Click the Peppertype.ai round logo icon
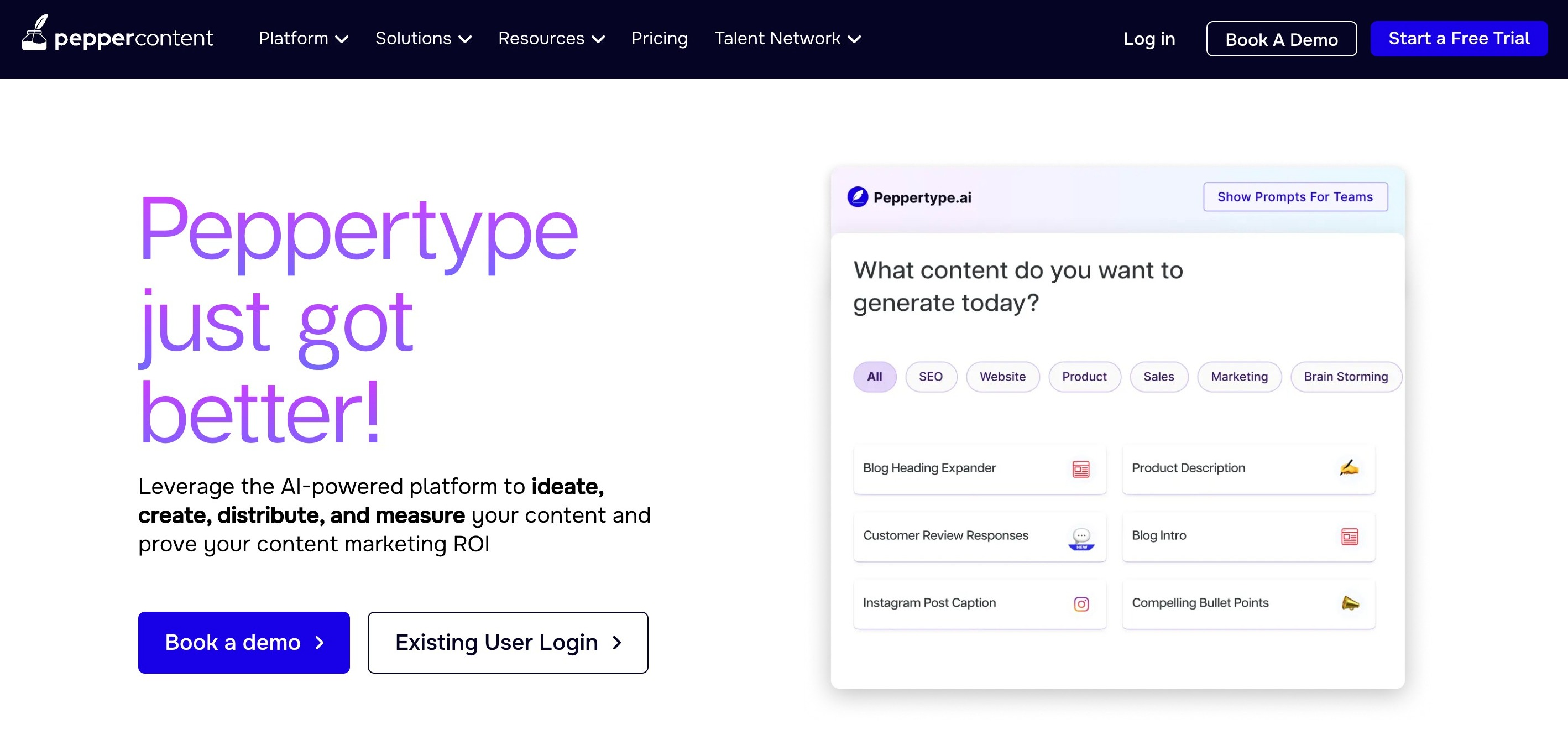 click(858, 197)
